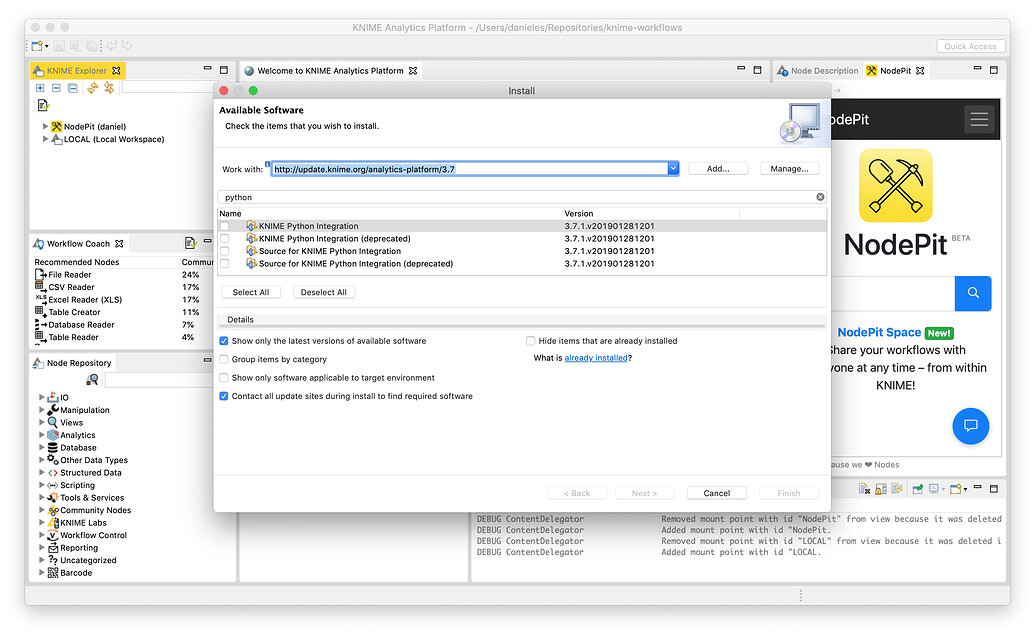The height and width of the screenshot is (636, 1035).
Task: Click the blue search icon in the NodePit panel
Action: coord(971,293)
